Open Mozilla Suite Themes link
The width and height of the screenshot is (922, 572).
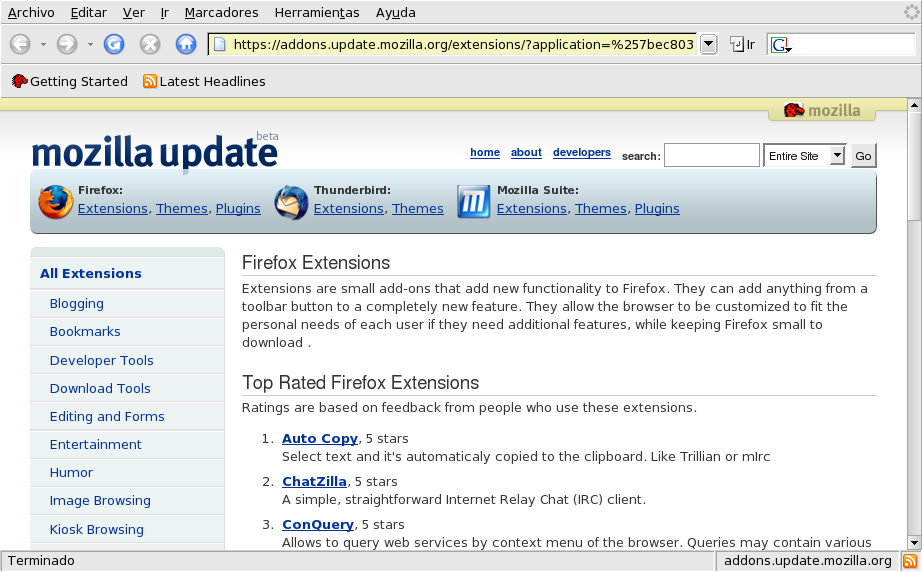[x=600, y=209]
